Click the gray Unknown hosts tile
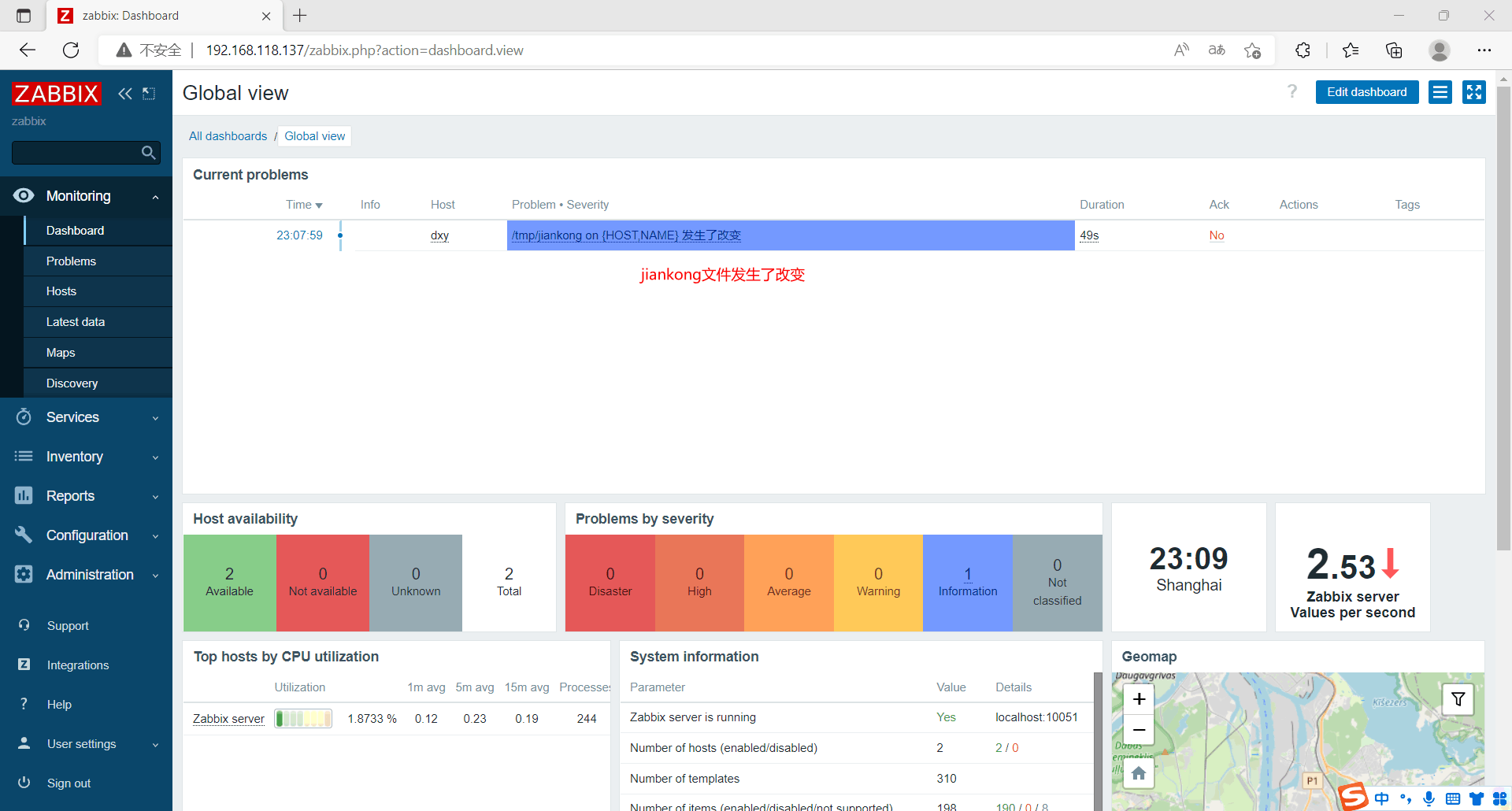The width and height of the screenshot is (1512, 811). tap(416, 583)
